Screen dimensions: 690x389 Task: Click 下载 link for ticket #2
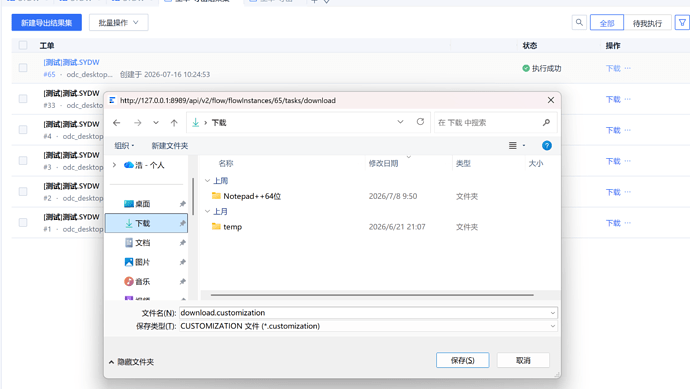613,192
